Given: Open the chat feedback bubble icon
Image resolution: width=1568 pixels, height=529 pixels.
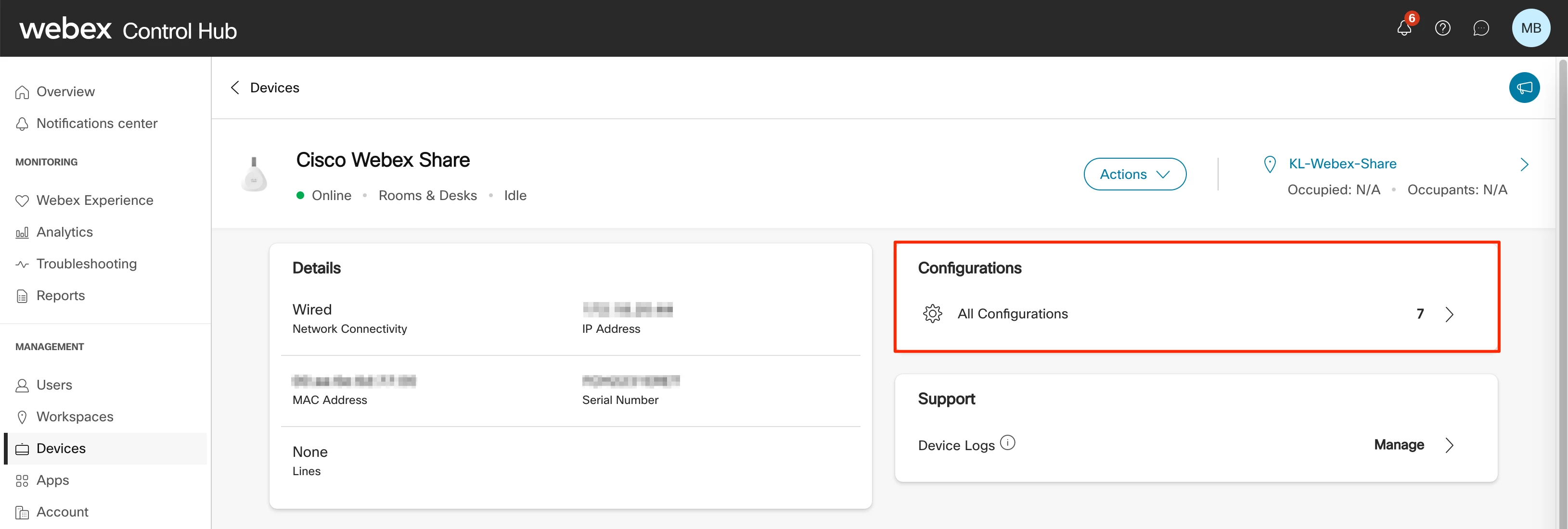Looking at the screenshot, I should pyautogui.click(x=1480, y=28).
